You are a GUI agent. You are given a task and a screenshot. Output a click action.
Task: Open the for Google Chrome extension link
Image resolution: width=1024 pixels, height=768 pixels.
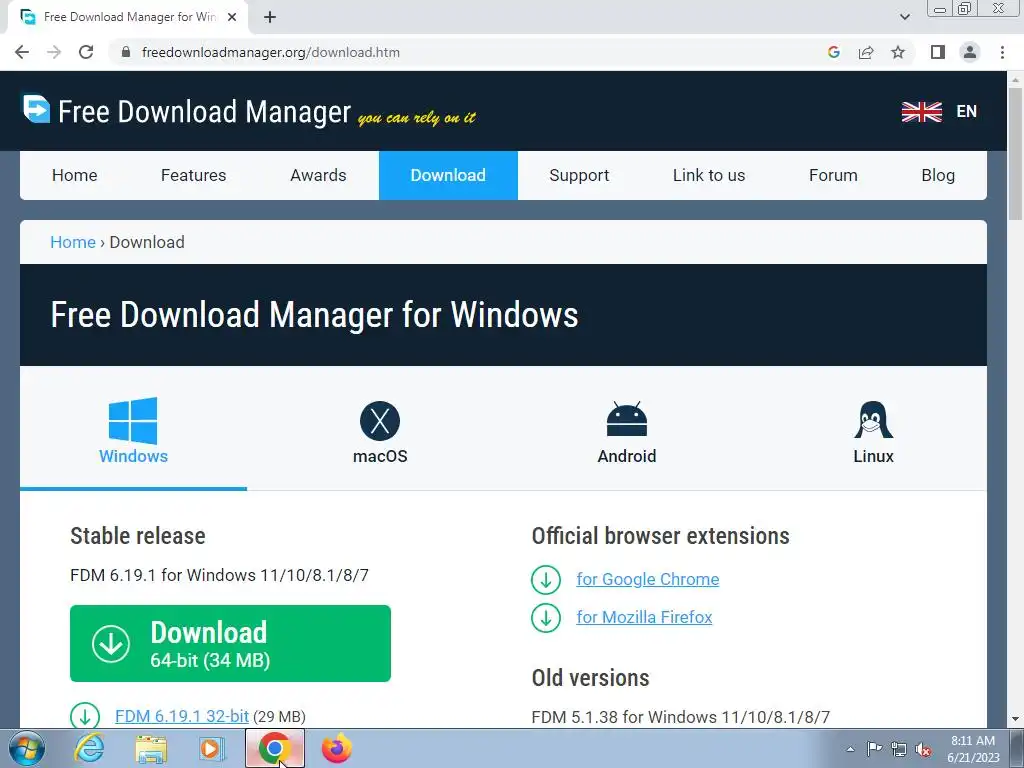(x=647, y=579)
